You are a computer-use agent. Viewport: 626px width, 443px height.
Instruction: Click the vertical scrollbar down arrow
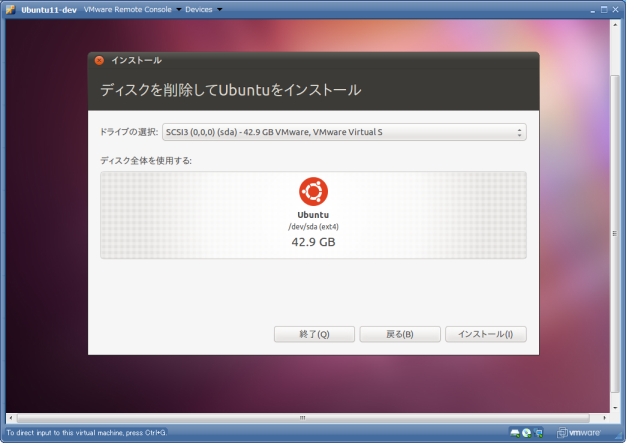(615, 408)
